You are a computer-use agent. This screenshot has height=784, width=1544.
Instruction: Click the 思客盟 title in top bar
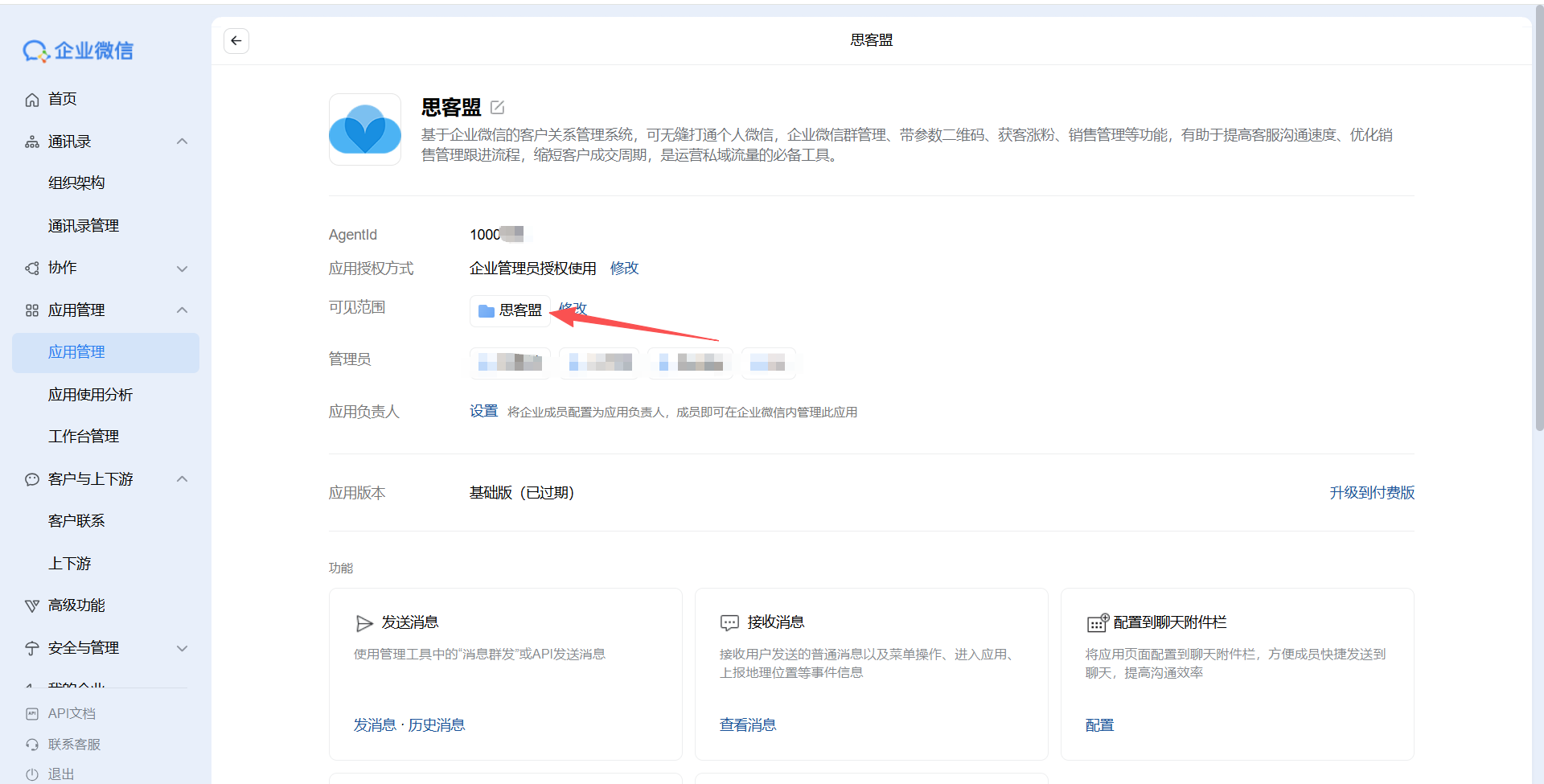click(872, 40)
